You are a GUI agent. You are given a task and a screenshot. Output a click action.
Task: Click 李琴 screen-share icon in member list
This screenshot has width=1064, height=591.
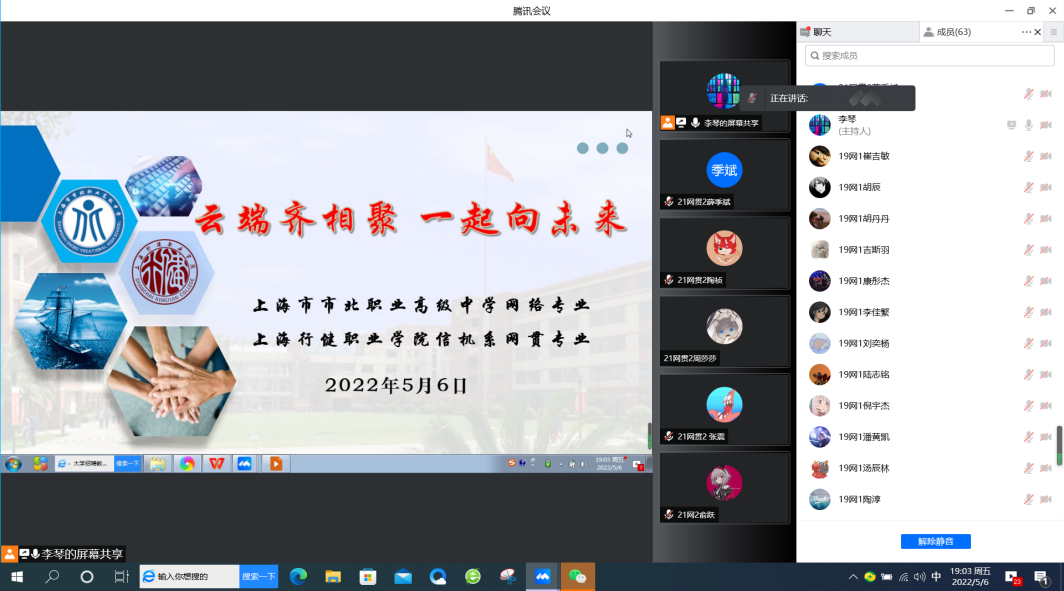pos(1011,125)
